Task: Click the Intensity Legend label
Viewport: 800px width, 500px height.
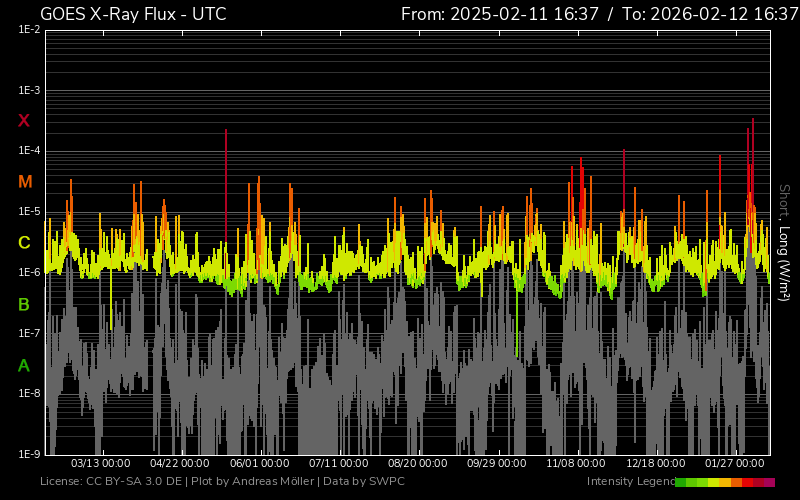Action: click(629, 482)
